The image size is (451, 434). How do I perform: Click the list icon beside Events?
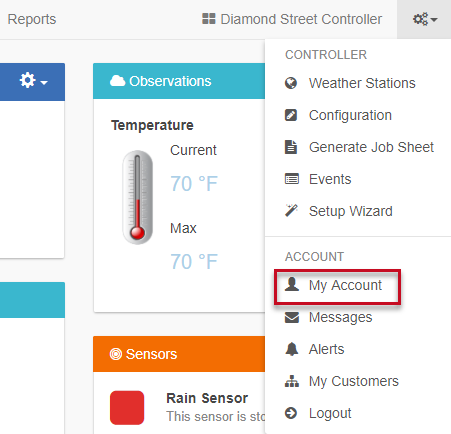pyautogui.click(x=292, y=179)
